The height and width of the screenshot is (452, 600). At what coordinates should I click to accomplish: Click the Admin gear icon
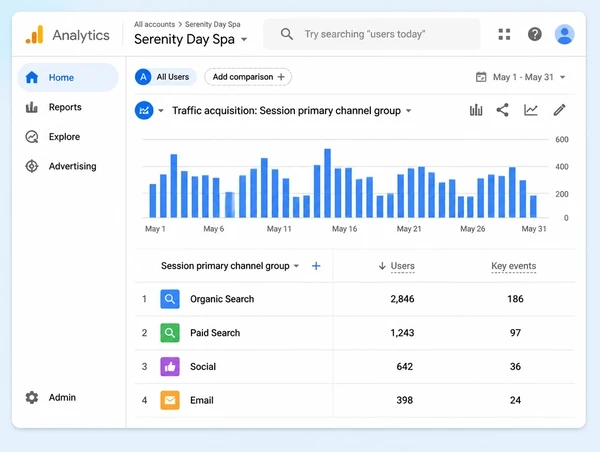coord(32,397)
